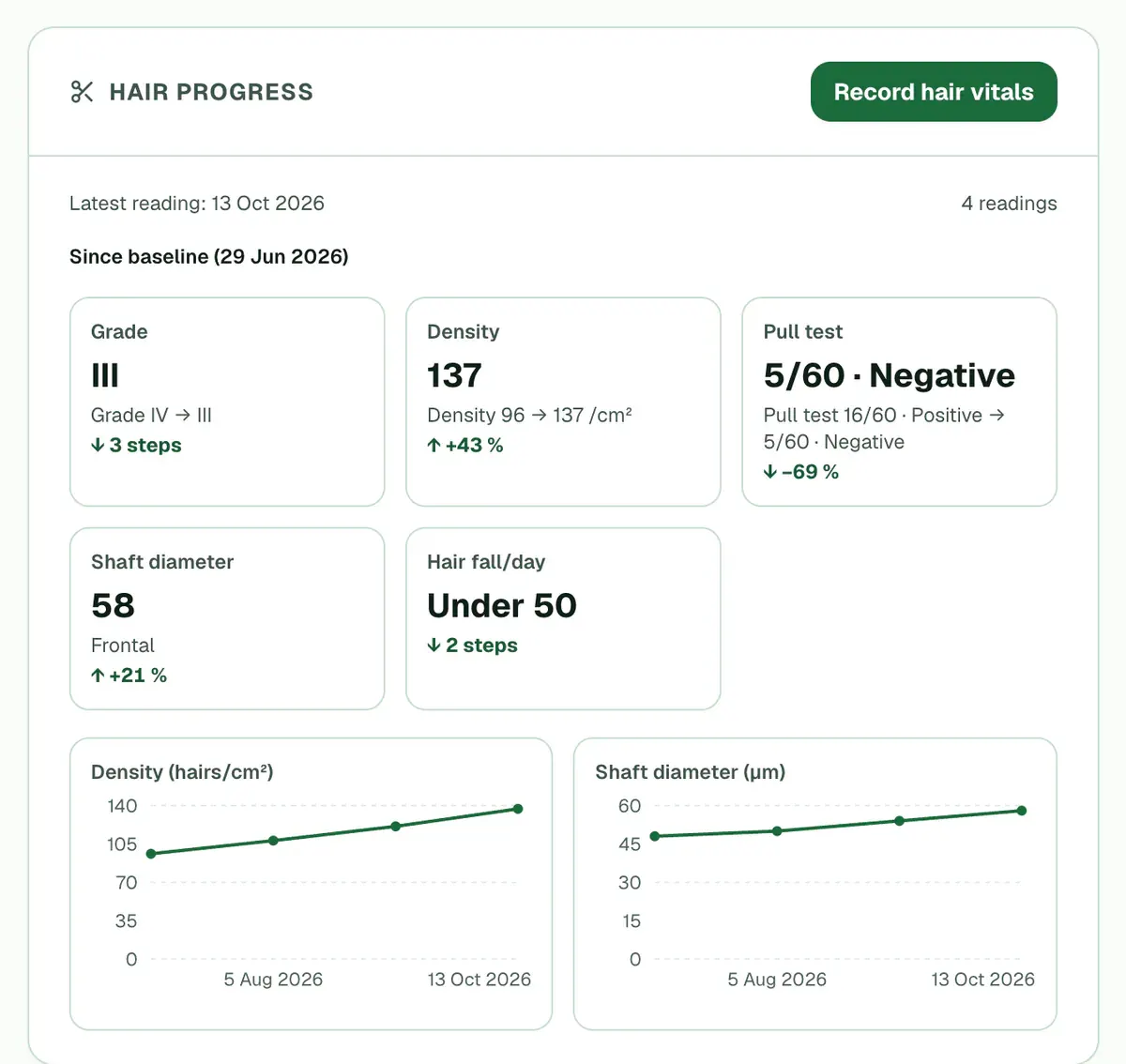The height and width of the screenshot is (1064, 1126).
Task: Click the Record hair vitals button
Action: point(934,92)
